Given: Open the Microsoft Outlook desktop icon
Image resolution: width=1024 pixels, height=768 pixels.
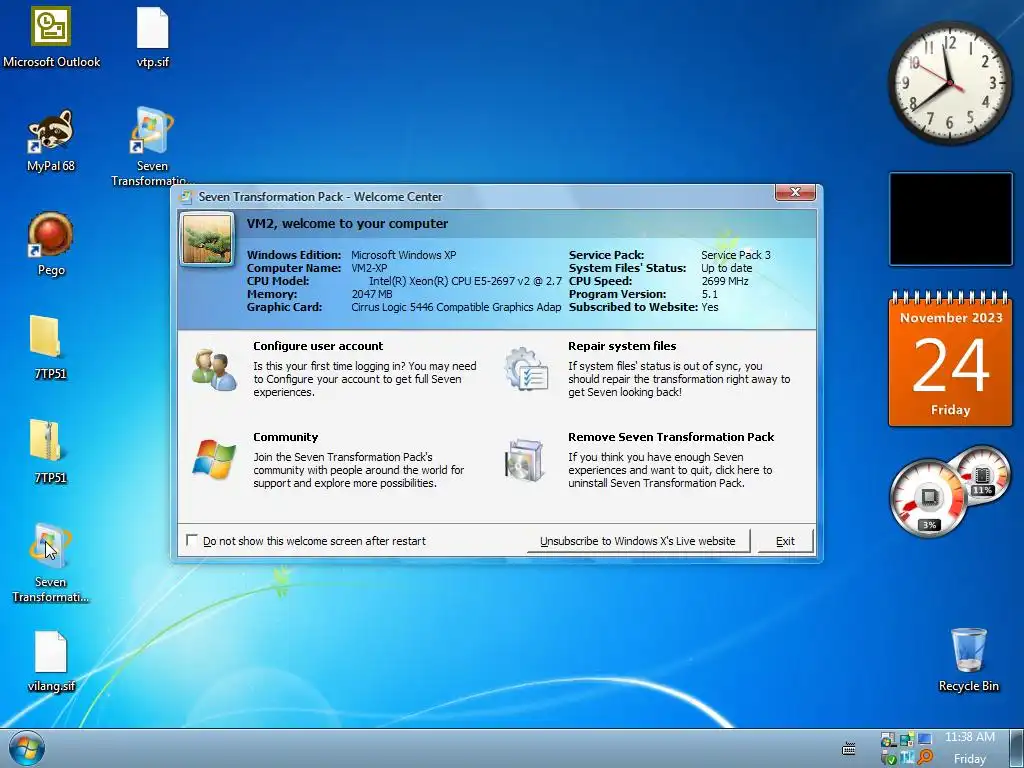Looking at the screenshot, I should point(52,27).
